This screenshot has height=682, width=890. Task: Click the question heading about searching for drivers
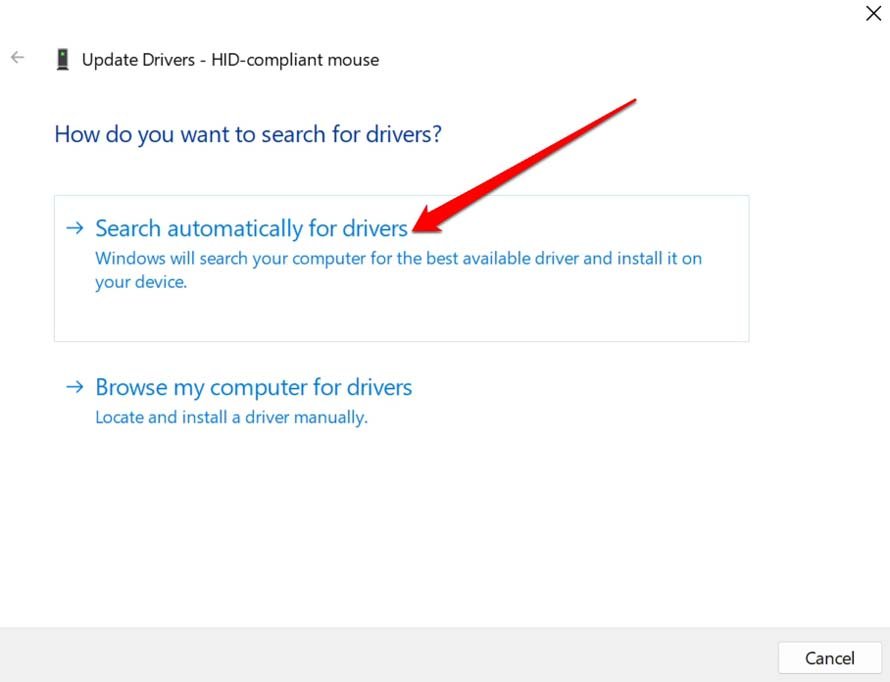coord(247,134)
